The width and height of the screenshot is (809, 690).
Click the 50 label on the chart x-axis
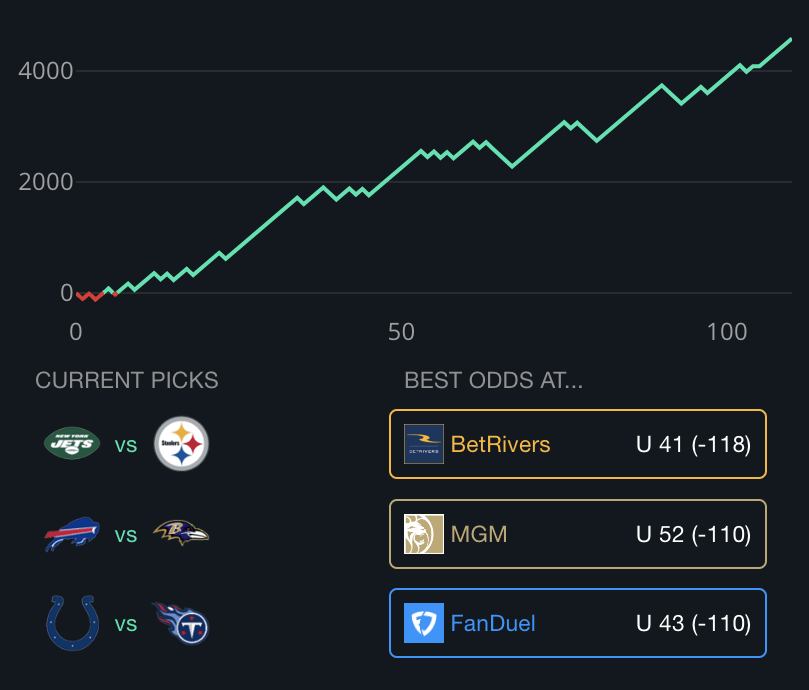[x=401, y=331]
